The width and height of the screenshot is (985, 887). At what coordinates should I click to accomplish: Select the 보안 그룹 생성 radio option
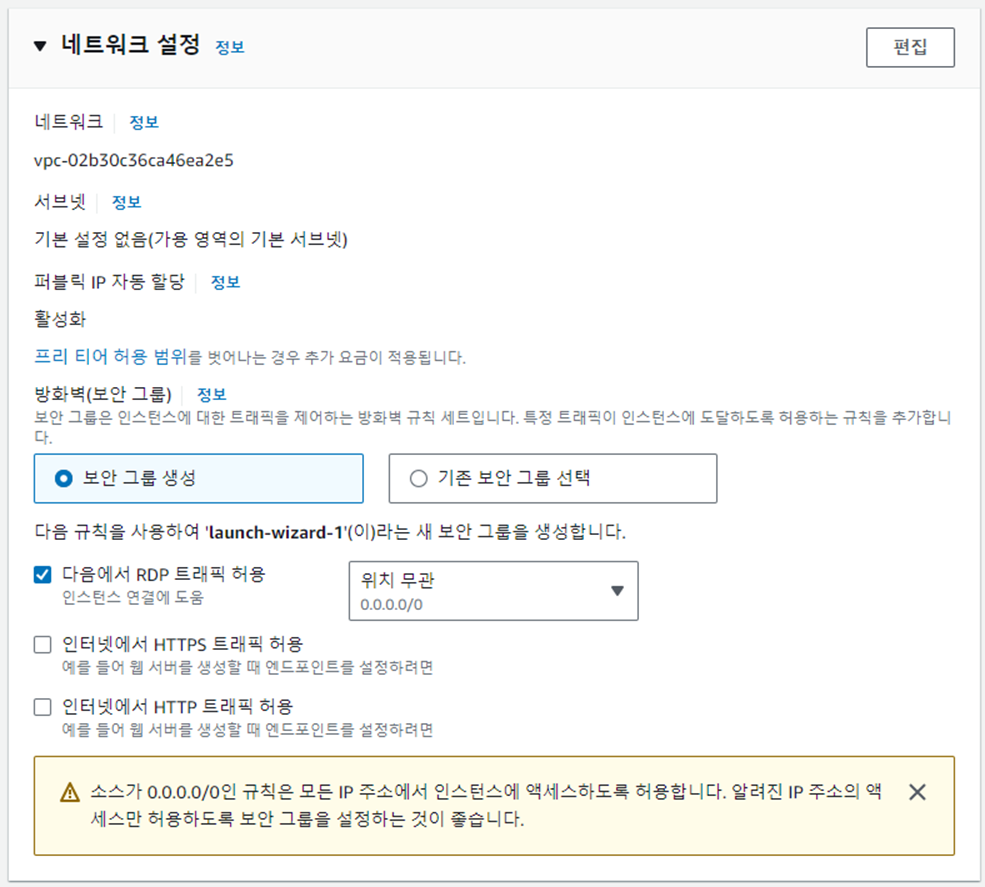tap(199, 479)
